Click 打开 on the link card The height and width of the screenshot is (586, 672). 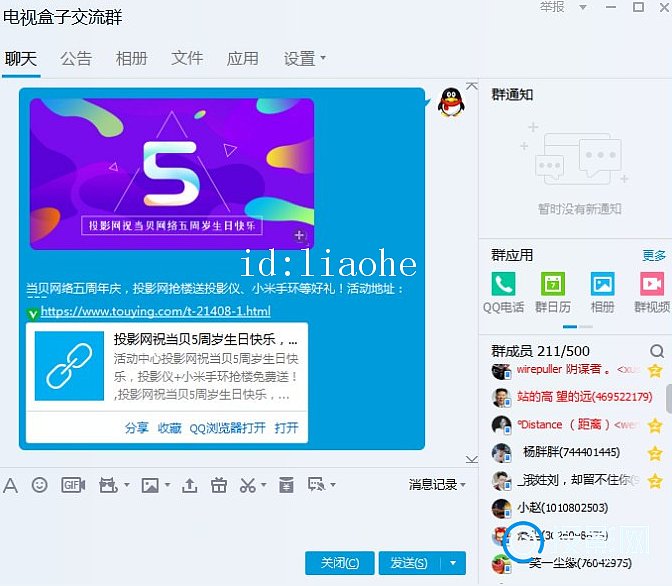[286, 427]
